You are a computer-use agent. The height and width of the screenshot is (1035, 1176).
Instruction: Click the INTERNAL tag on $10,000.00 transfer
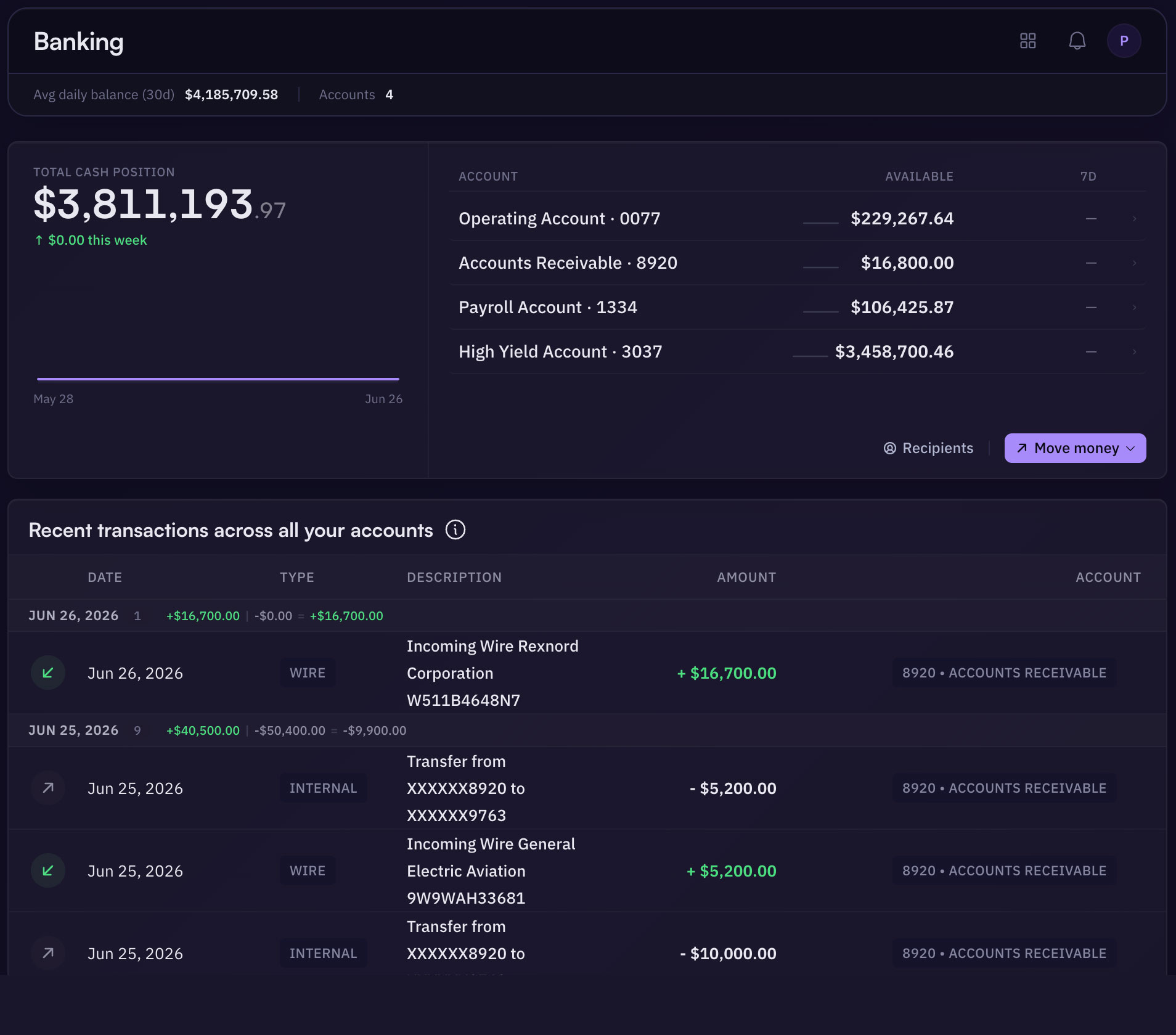[323, 953]
